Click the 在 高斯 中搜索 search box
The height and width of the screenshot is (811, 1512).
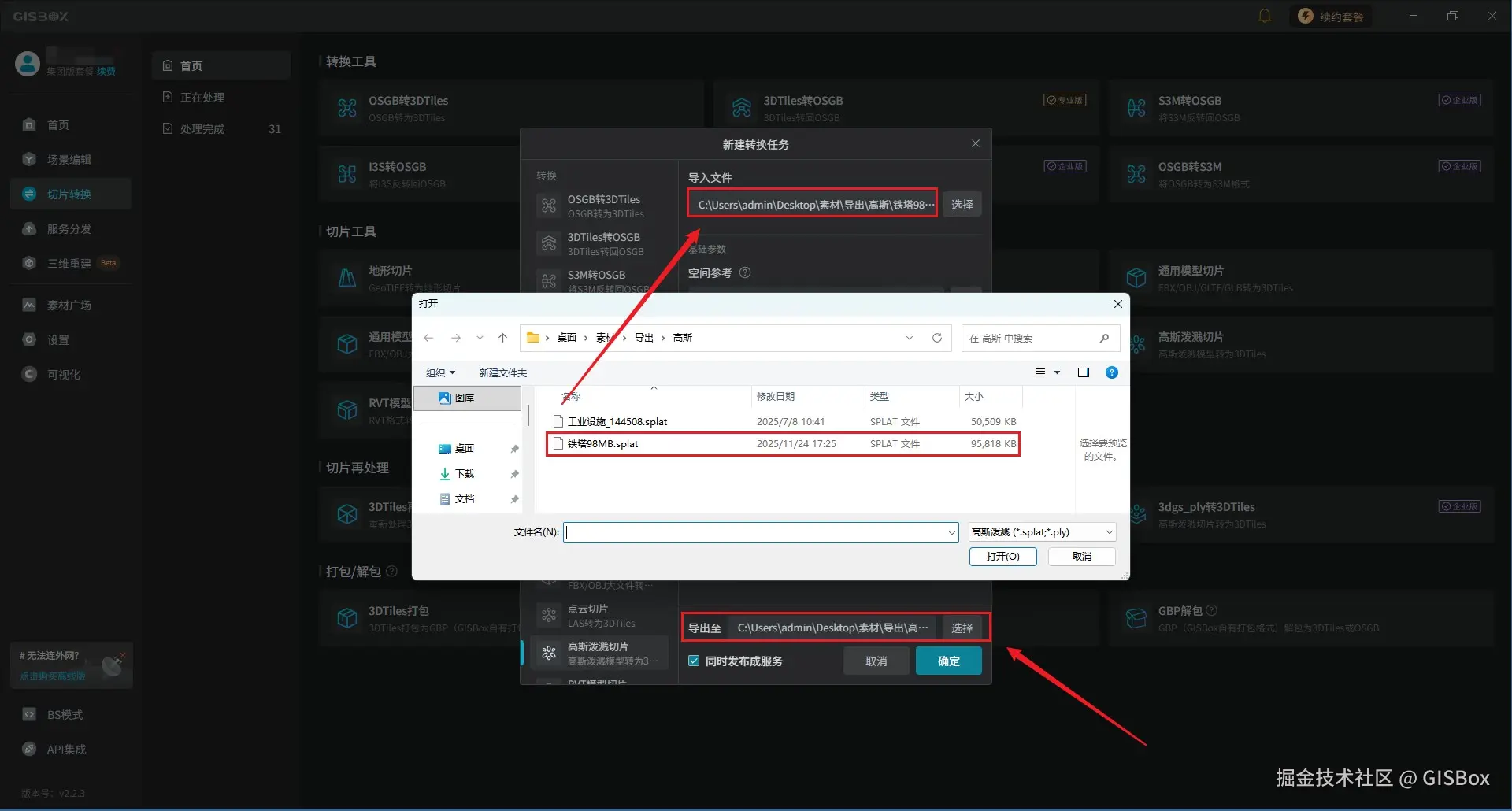1039,338
